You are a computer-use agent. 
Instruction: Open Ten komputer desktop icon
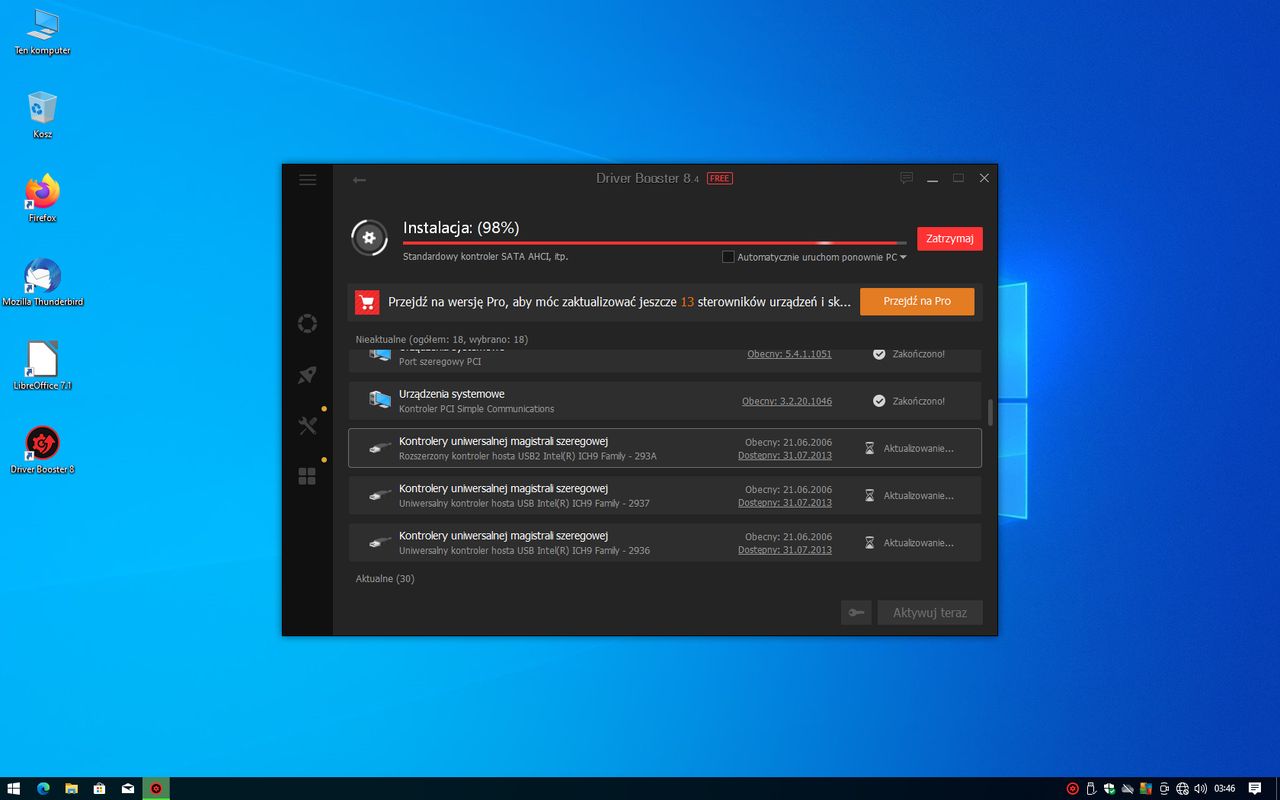[x=42, y=31]
